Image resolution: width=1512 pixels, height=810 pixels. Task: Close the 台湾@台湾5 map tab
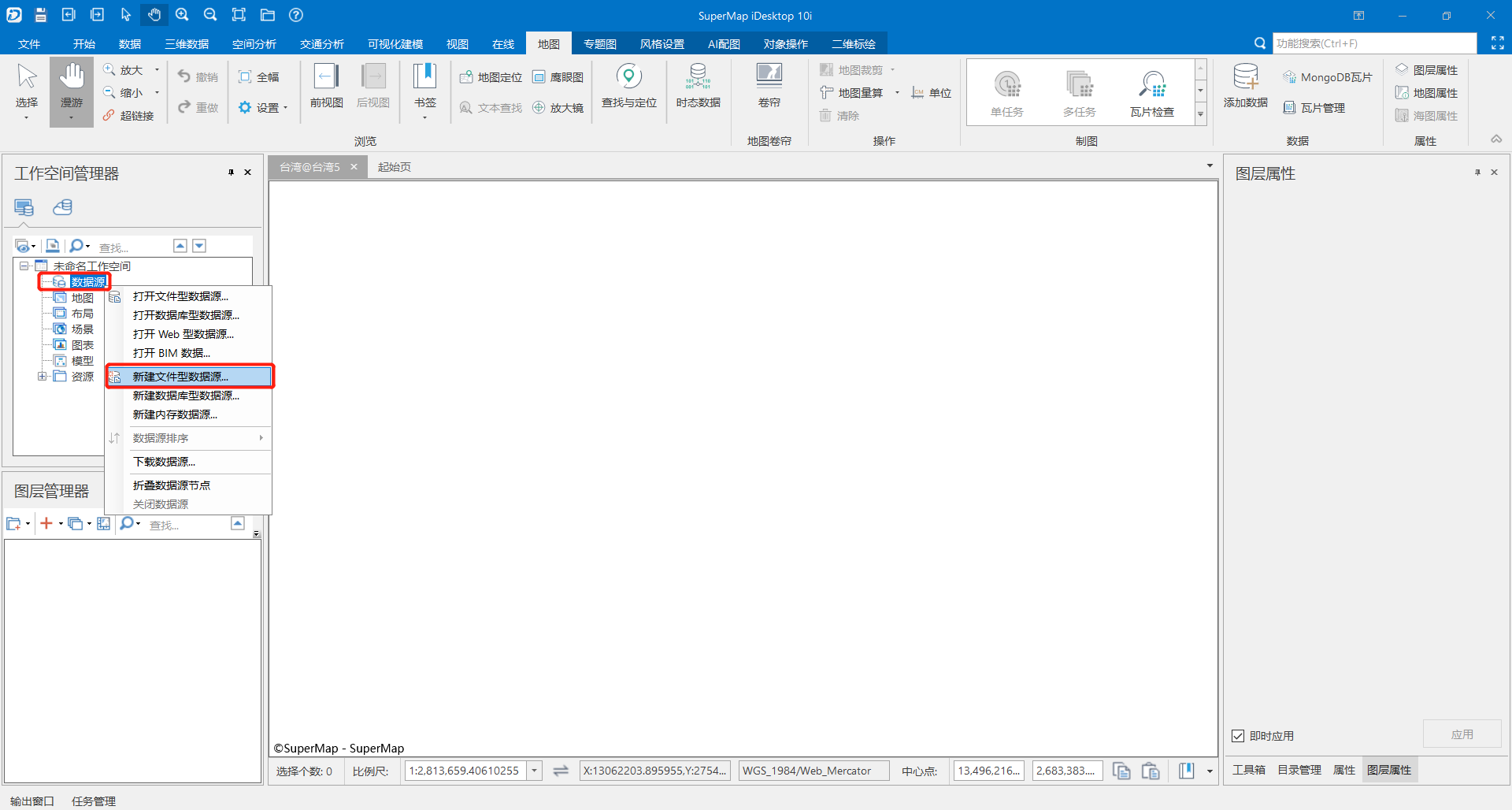(x=354, y=167)
